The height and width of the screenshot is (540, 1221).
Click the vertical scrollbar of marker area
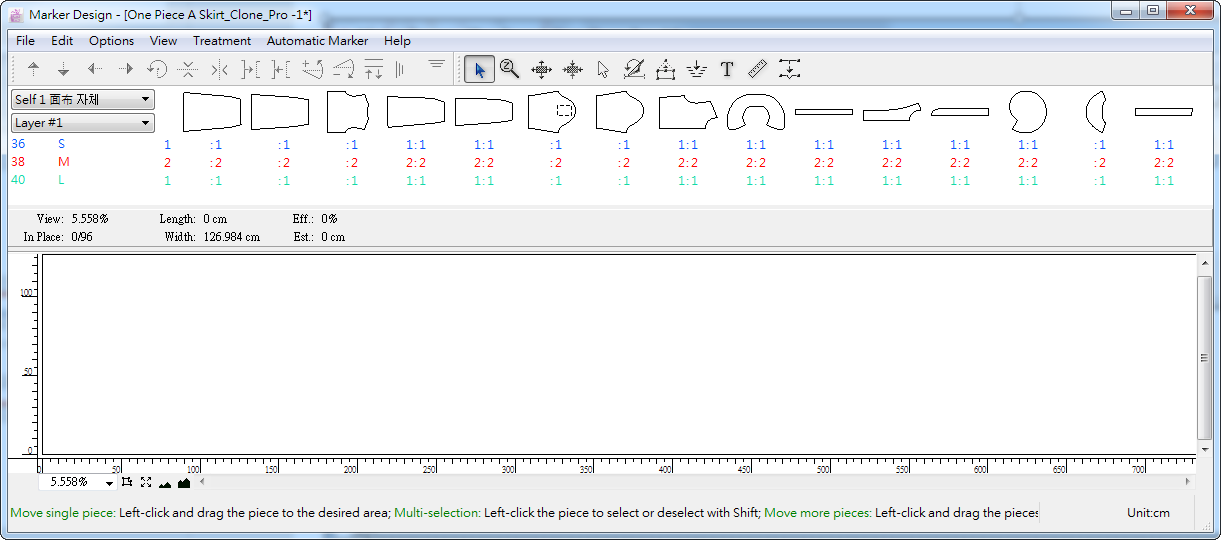1204,358
